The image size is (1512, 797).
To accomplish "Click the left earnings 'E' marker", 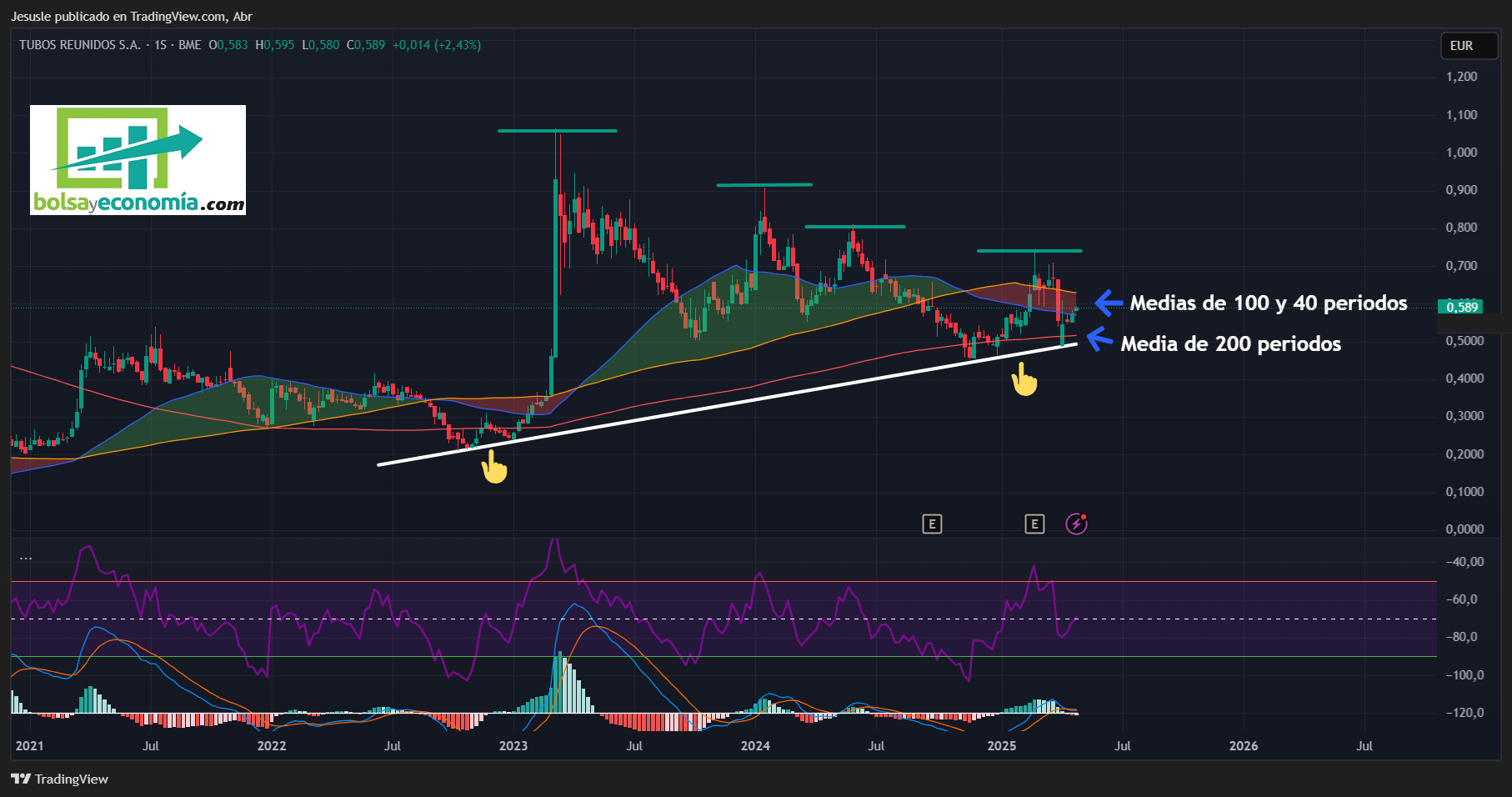I will click(932, 524).
